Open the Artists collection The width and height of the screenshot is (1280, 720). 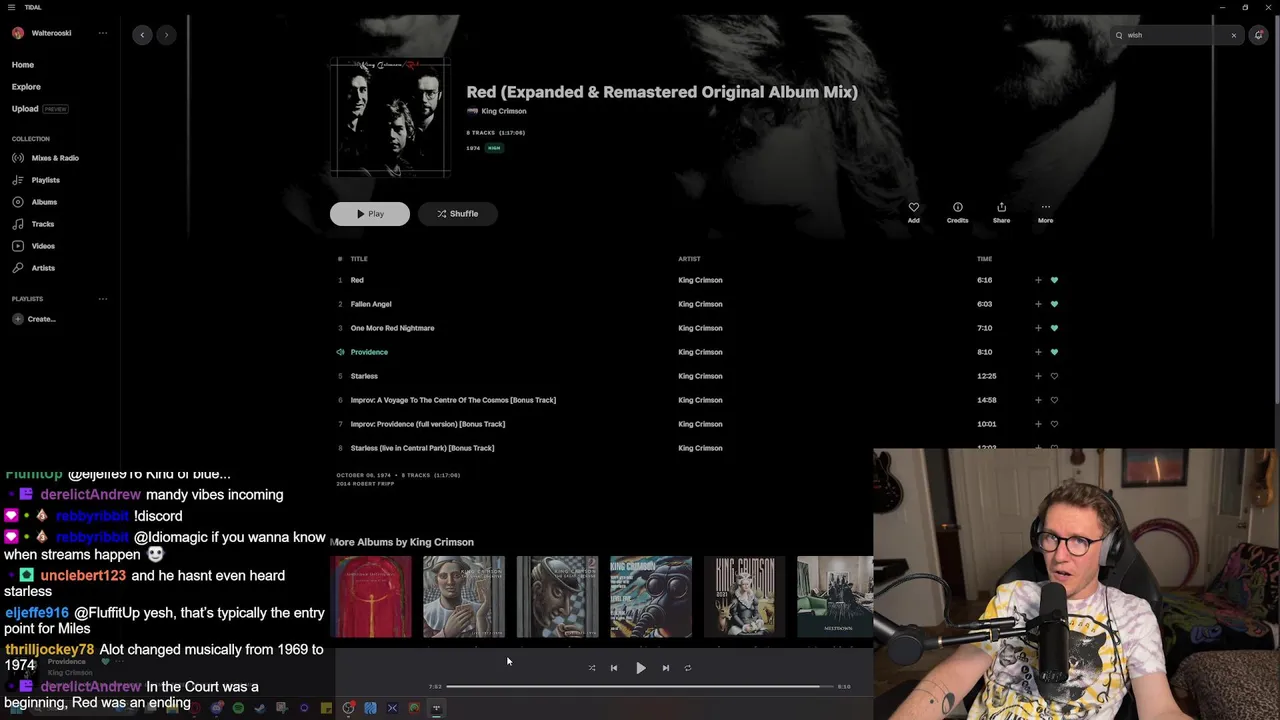pyautogui.click(x=35, y=268)
